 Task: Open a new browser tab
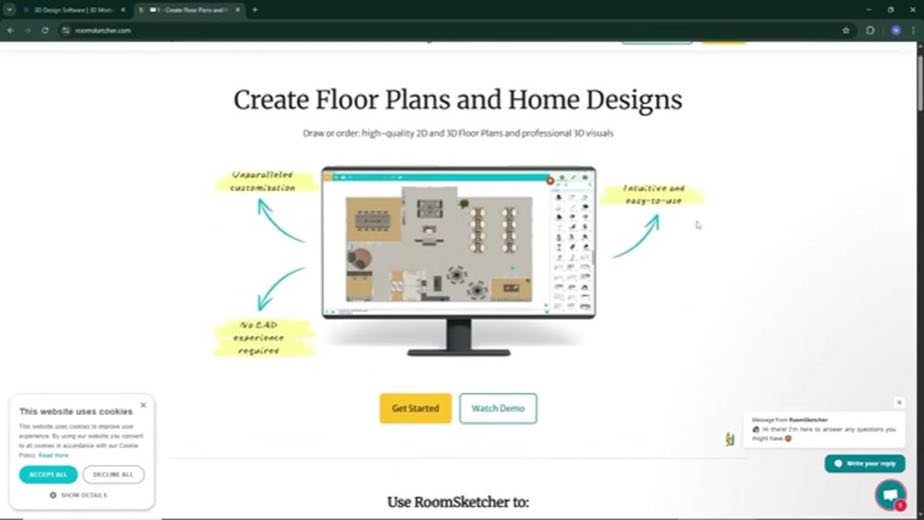pyautogui.click(x=255, y=10)
